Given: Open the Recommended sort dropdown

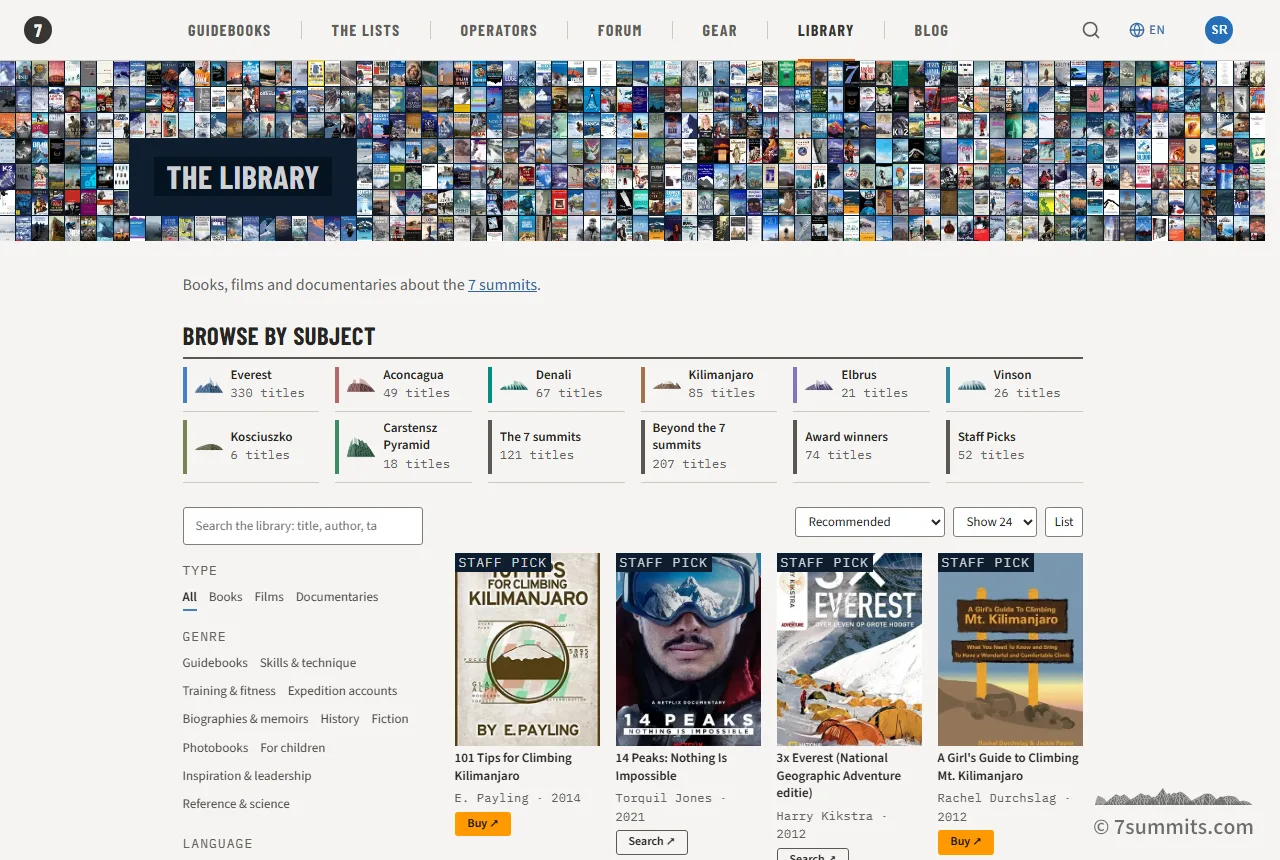Looking at the screenshot, I should tap(870, 522).
